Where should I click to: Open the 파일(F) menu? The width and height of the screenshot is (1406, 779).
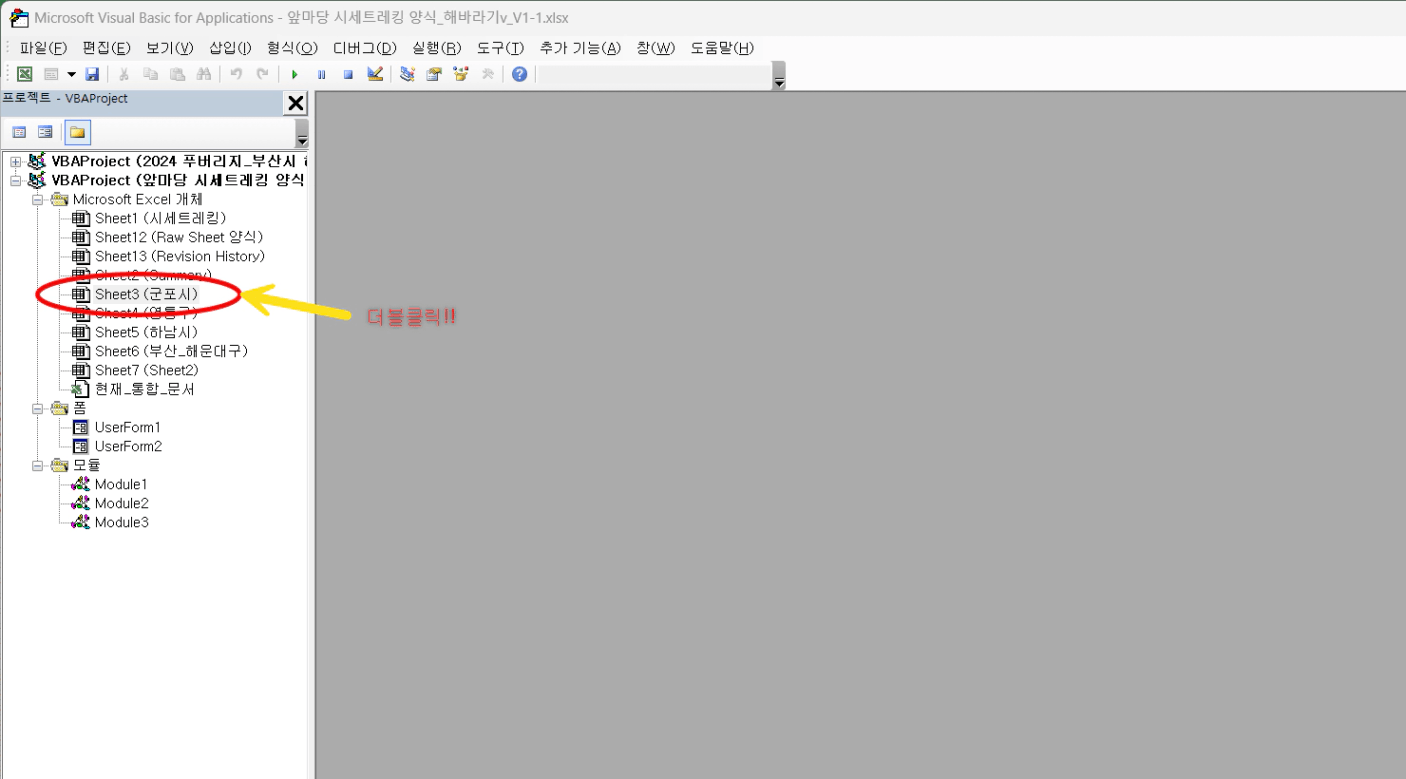coord(43,48)
